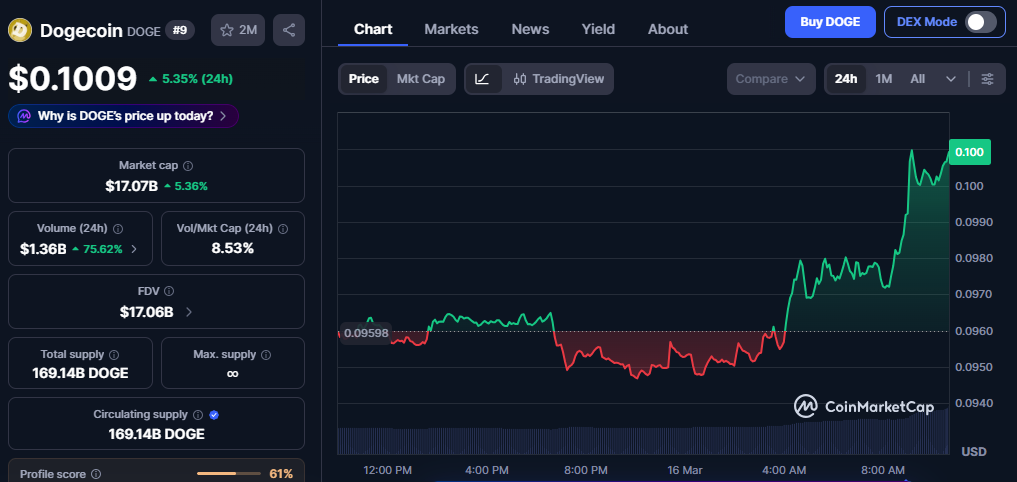Viewport: 1017px width, 482px height.
Task: Click the 4:00 AM time axis label
Action: pyautogui.click(x=784, y=470)
